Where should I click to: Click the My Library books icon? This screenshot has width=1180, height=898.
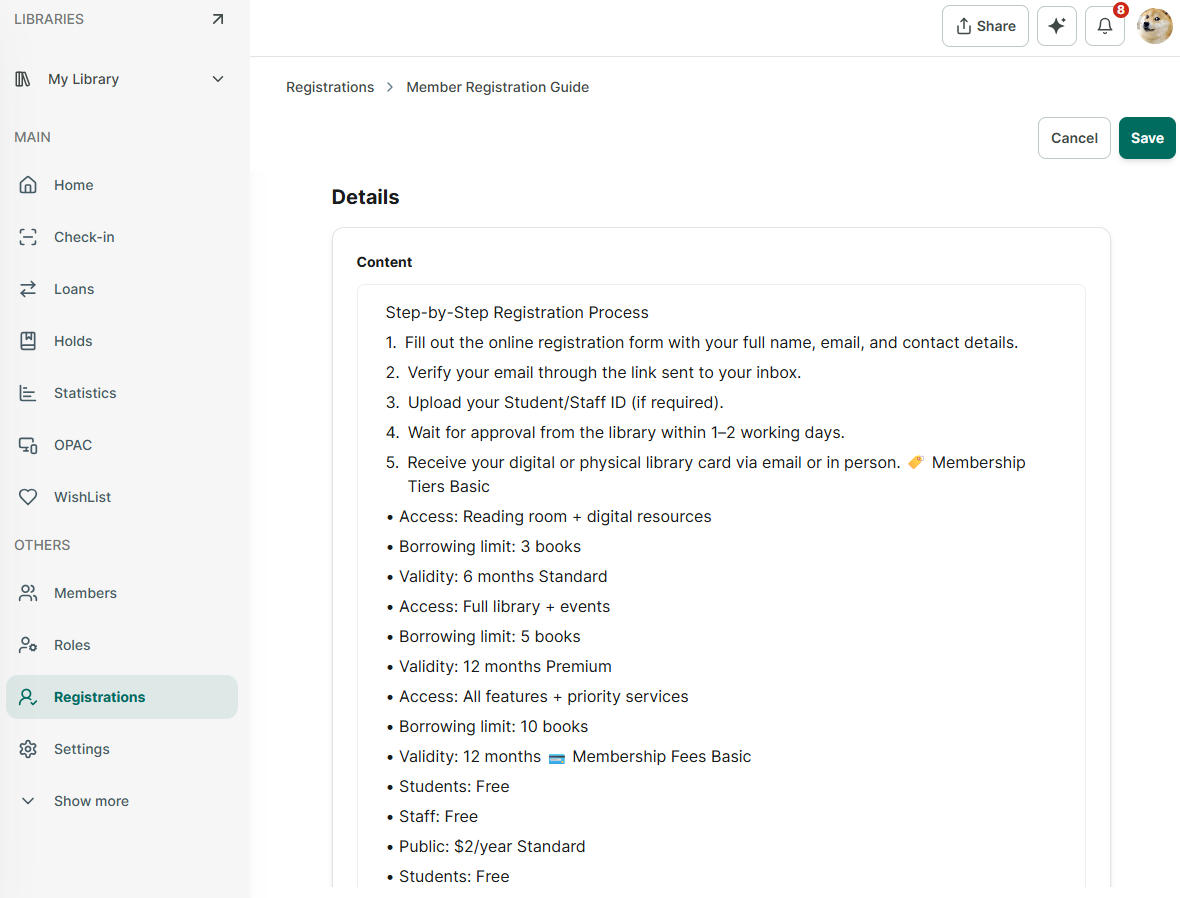pyautogui.click(x=23, y=79)
